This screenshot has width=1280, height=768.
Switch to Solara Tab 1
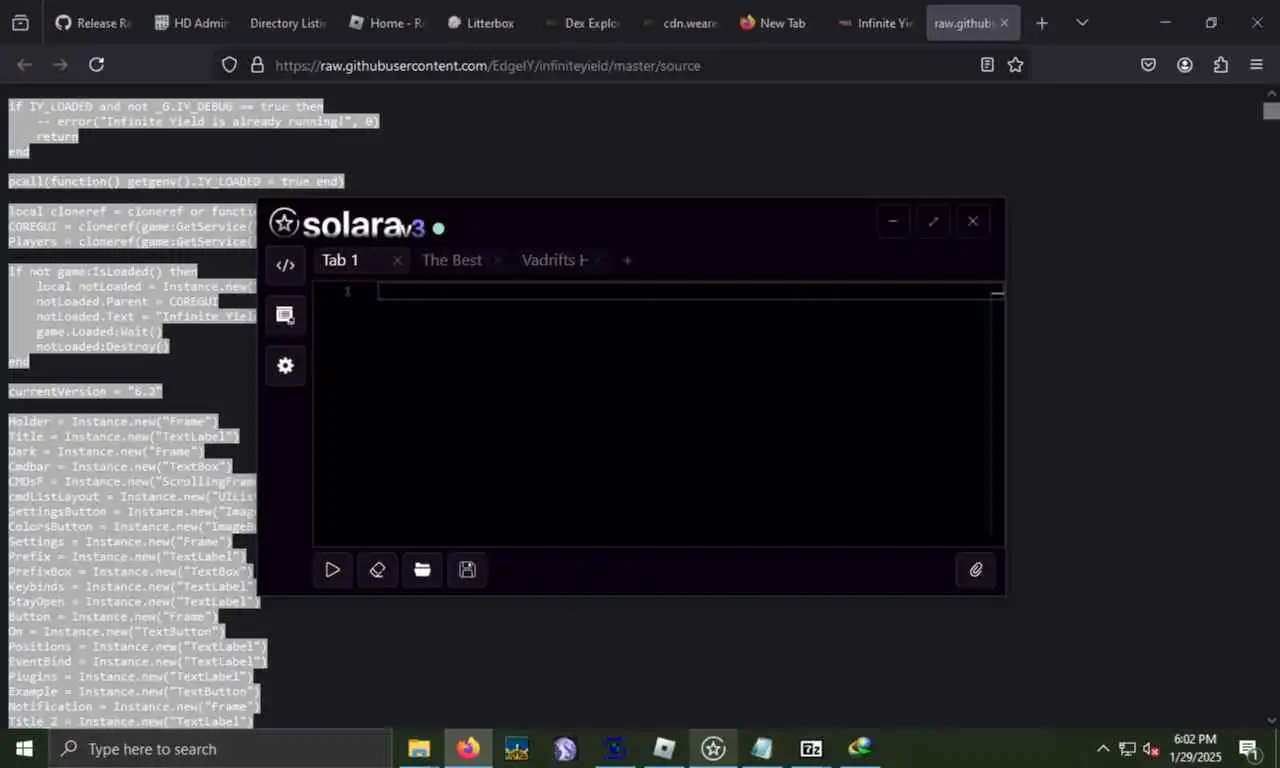pos(341,260)
